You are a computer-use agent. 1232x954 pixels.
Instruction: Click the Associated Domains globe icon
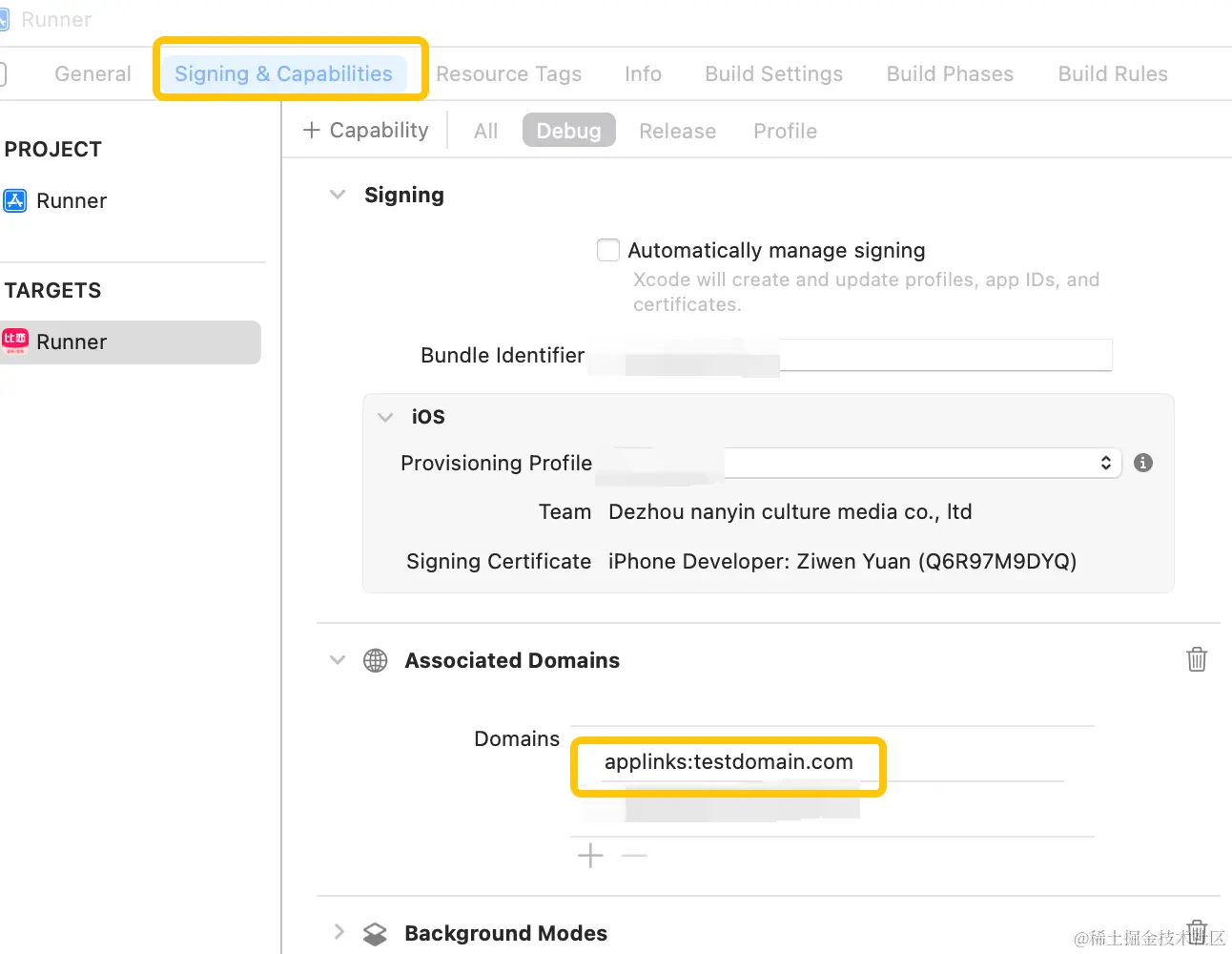[376, 660]
